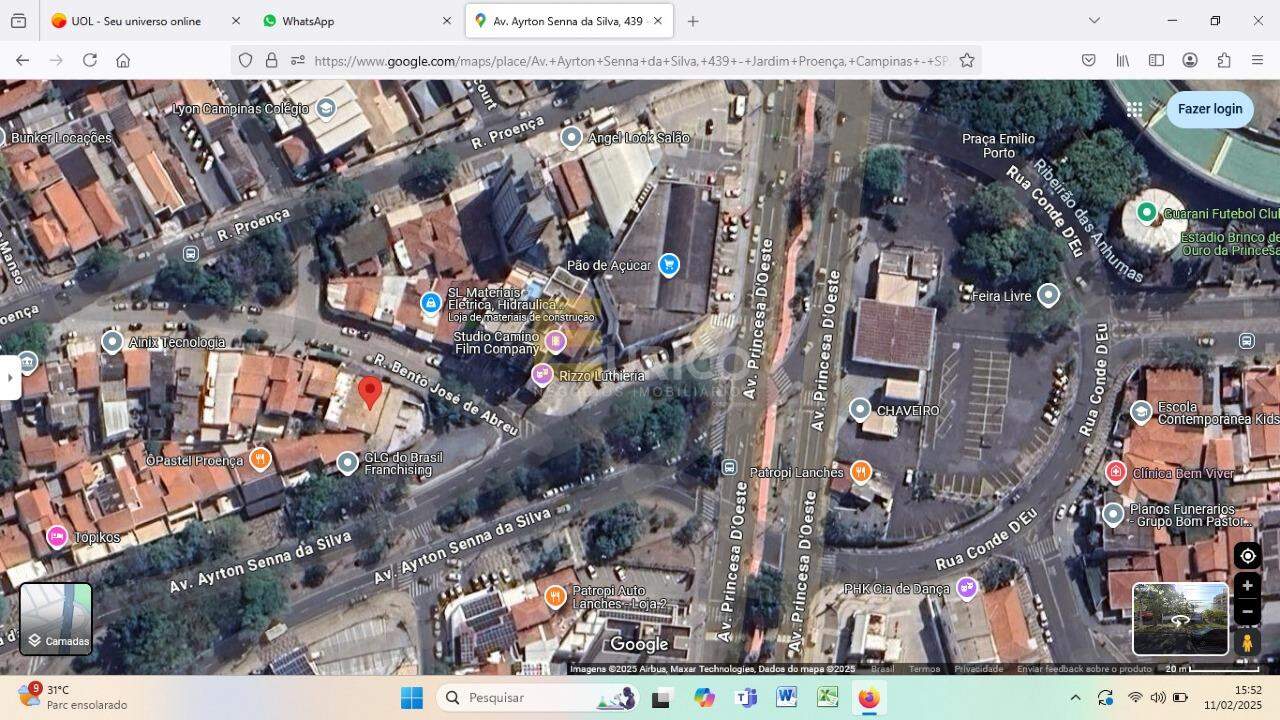This screenshot has height=720, width=1280.
Task: Zoom out with the minus button
Action: (x=1247, y=612)
